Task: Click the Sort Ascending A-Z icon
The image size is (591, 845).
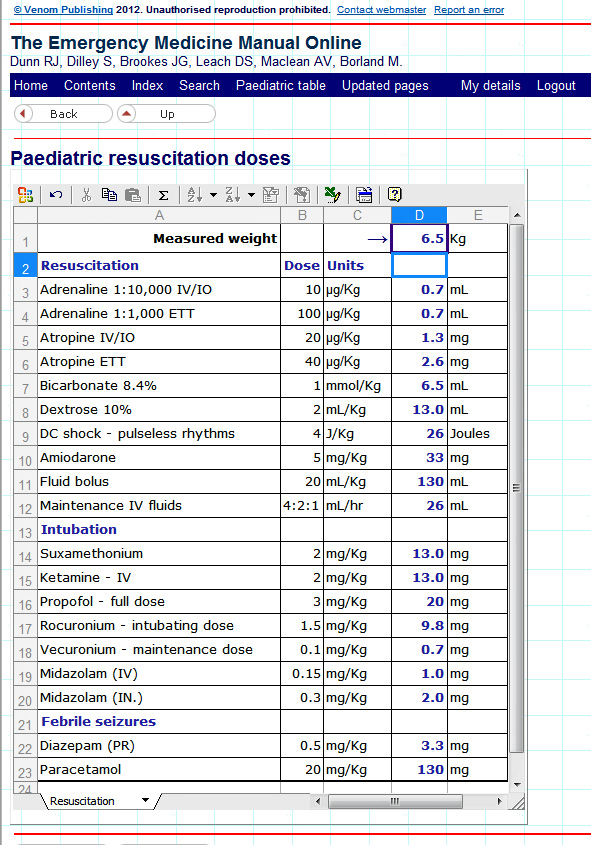Action: click(194, 195)
